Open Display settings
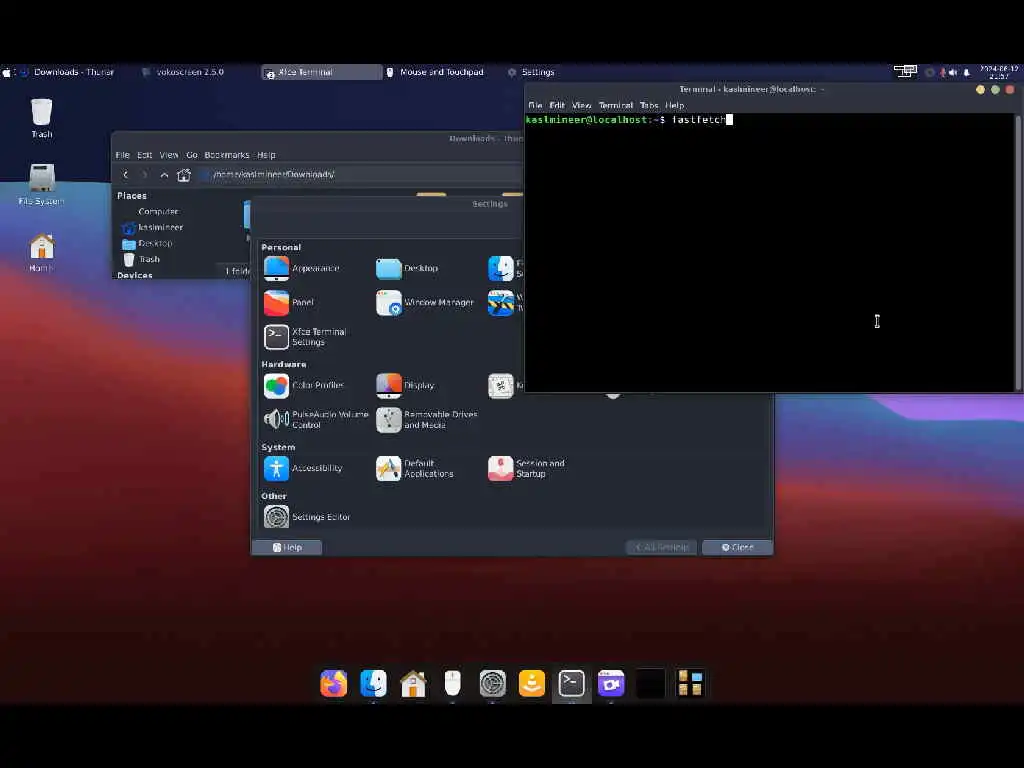 coord(406,386)
